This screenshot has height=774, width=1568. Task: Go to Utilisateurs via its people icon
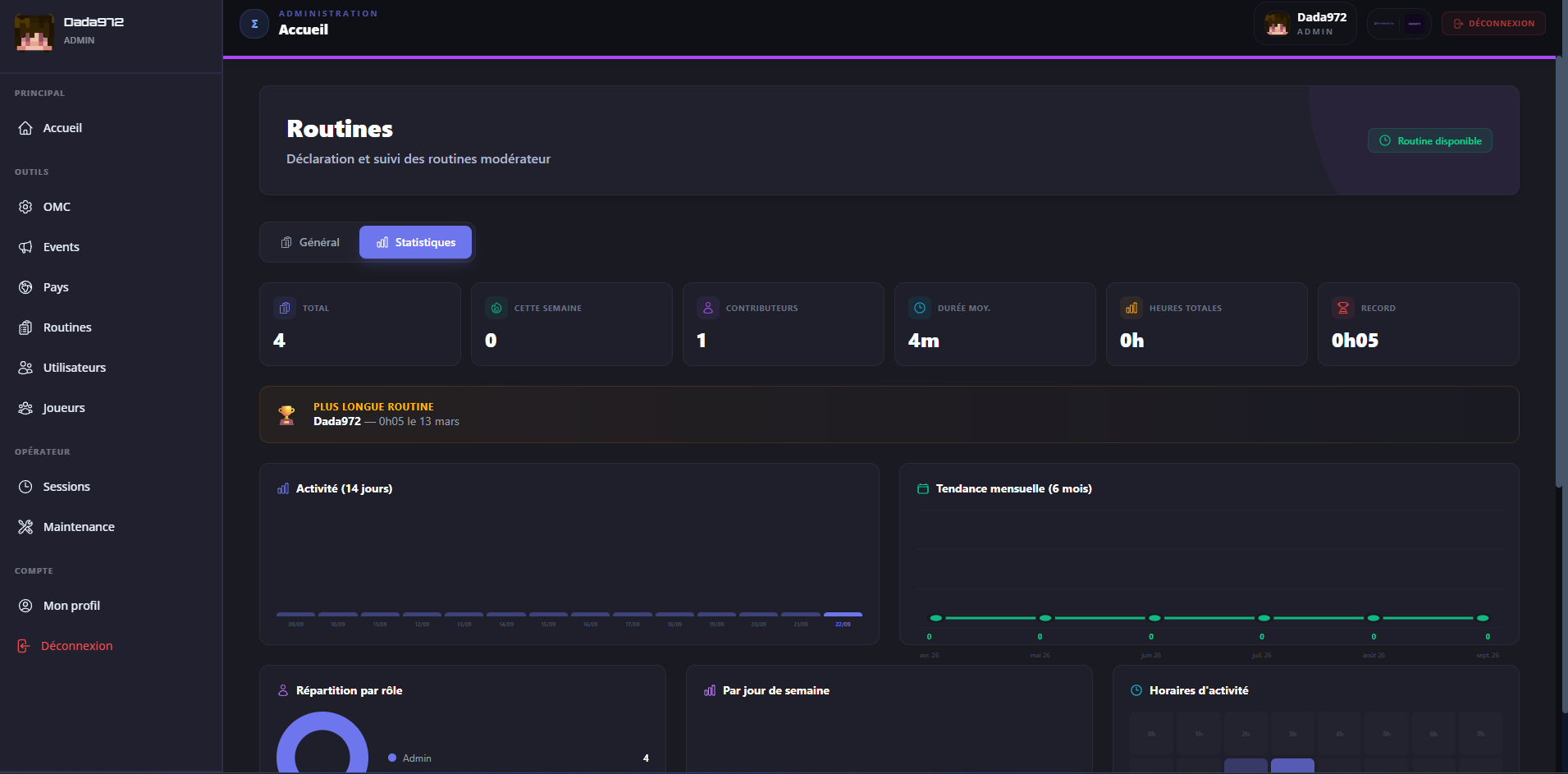(25, 368)
